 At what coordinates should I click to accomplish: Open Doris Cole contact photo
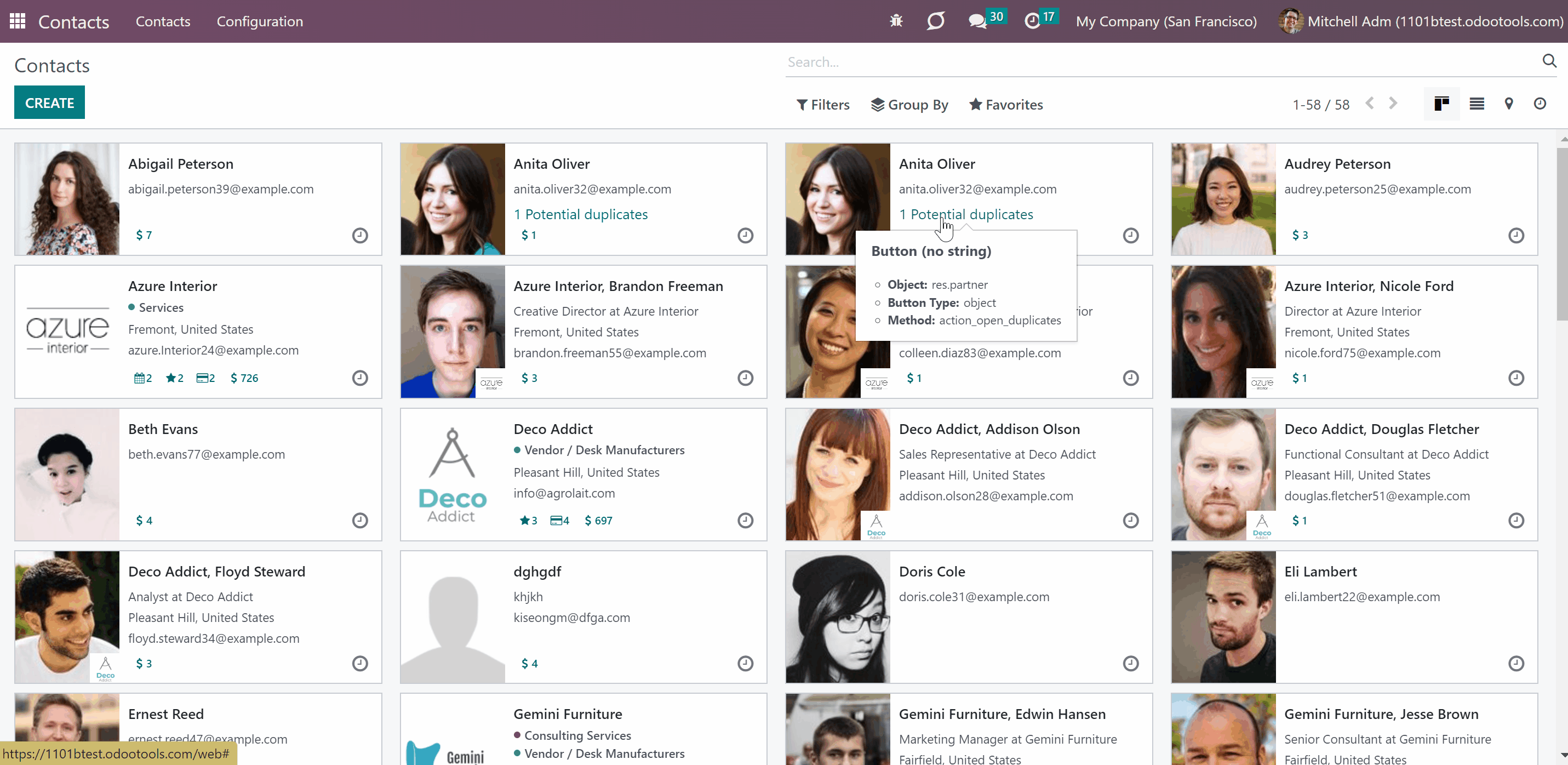point(838,617)
